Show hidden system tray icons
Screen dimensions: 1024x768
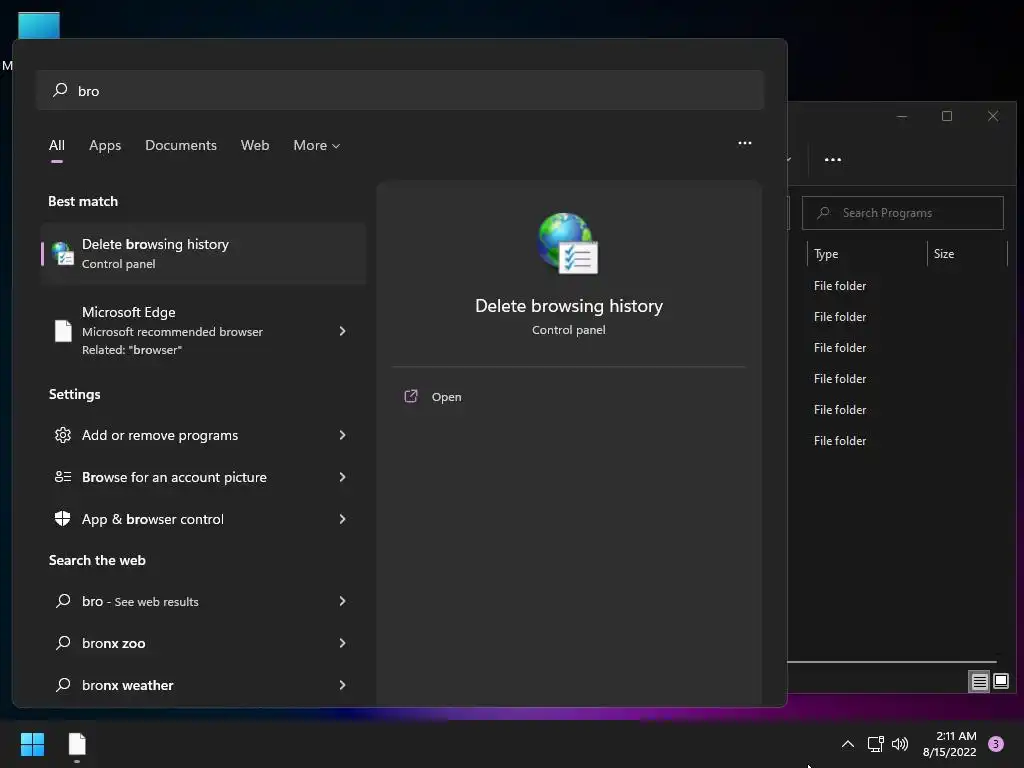click(x=848, y=744)
